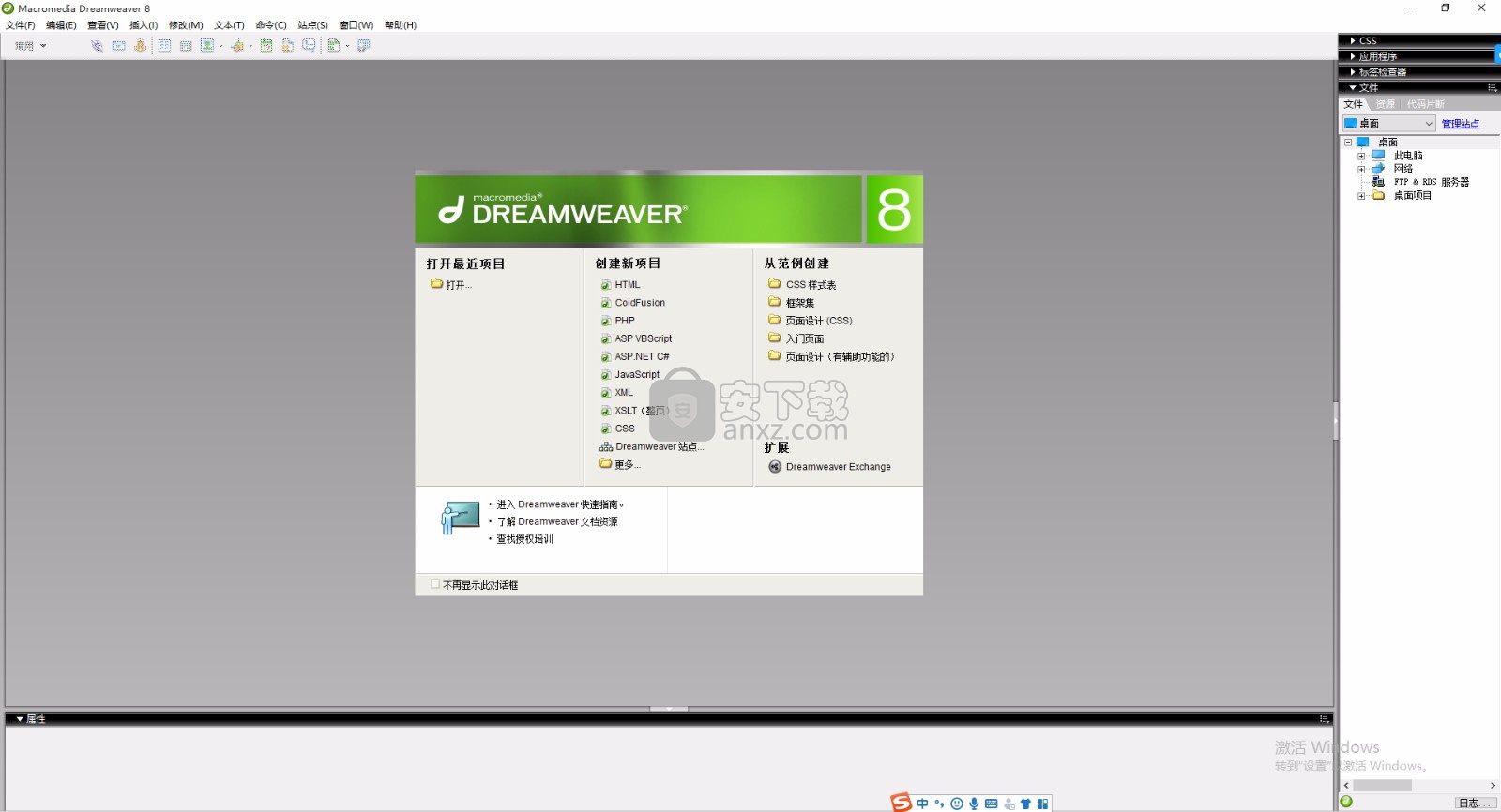The height and width of the screenshot is (812, 1501).
Task: Expand the 网络 tree node
Action: [x=1361, y=170]
